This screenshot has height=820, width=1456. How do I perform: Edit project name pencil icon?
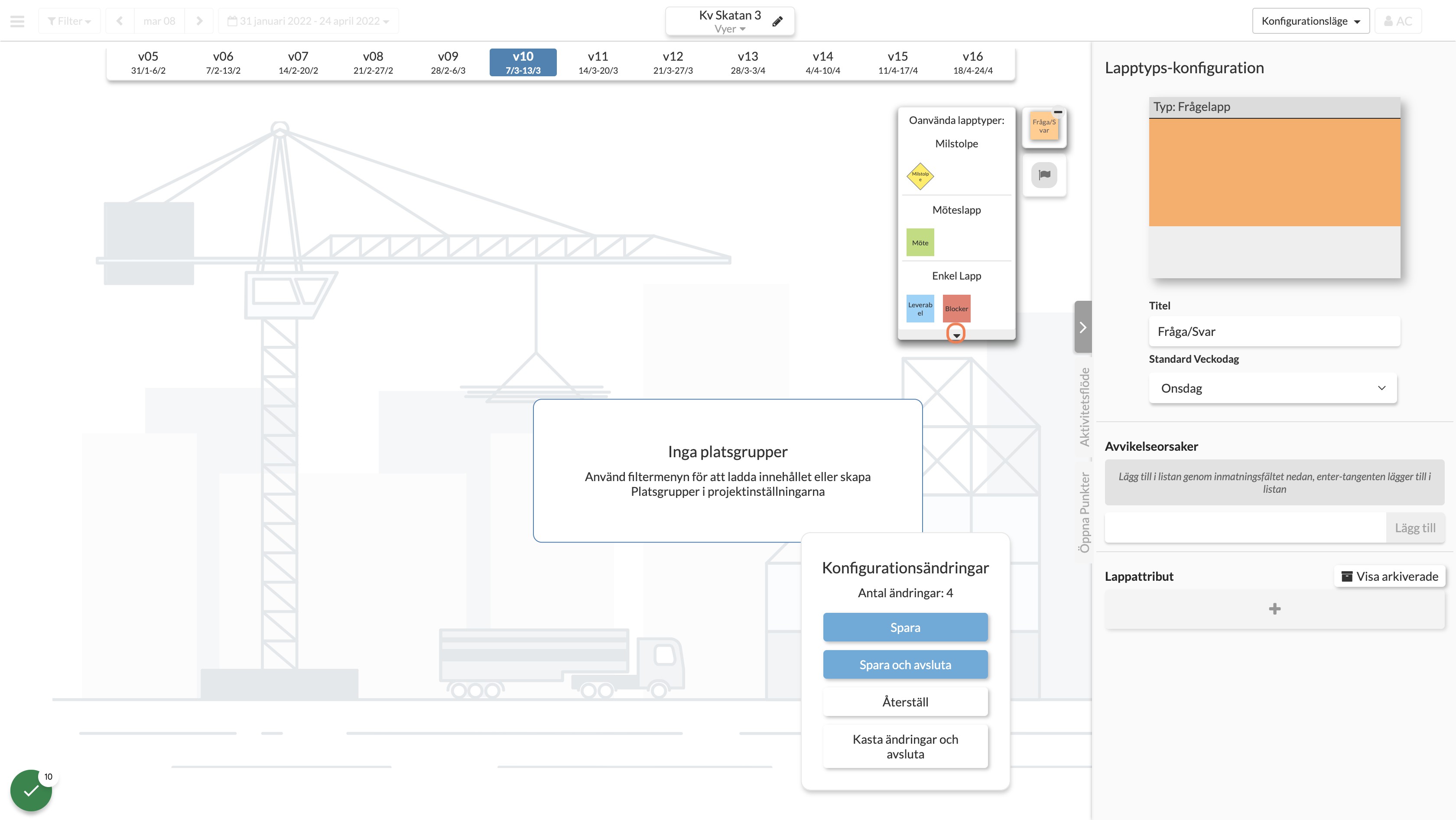pyautogui.click(x=778, y=22)
